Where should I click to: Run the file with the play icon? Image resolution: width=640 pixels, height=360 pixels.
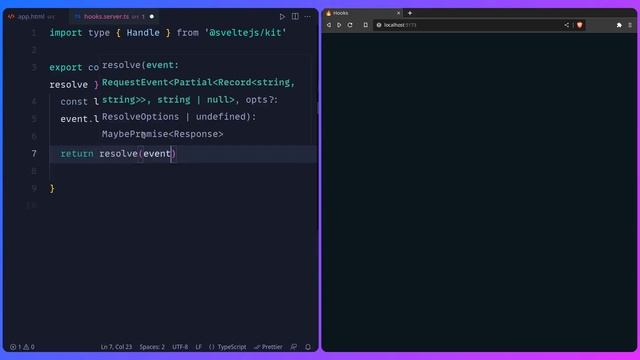click(x=282, y=17)
